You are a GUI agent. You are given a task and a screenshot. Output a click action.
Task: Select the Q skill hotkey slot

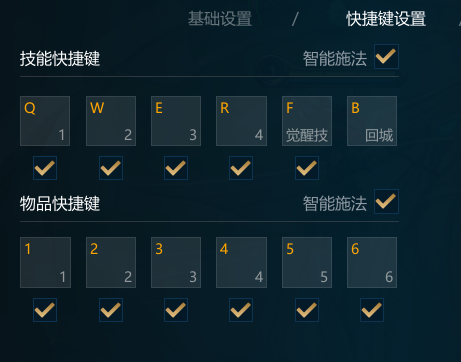[45, 121]
